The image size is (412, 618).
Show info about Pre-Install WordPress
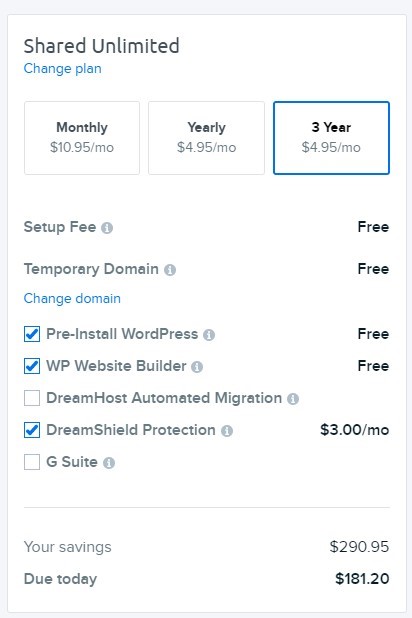point(209,335)
